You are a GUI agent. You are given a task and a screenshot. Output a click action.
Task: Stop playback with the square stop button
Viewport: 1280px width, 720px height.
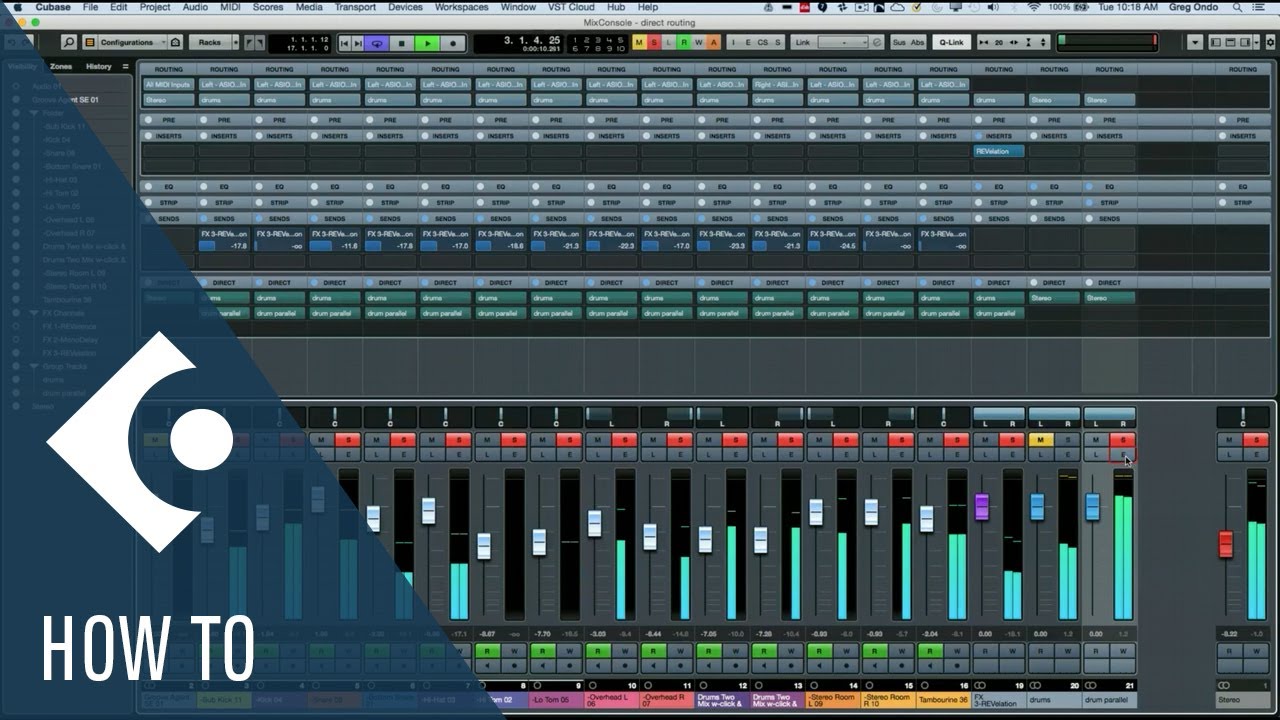[x=402, y=43]
